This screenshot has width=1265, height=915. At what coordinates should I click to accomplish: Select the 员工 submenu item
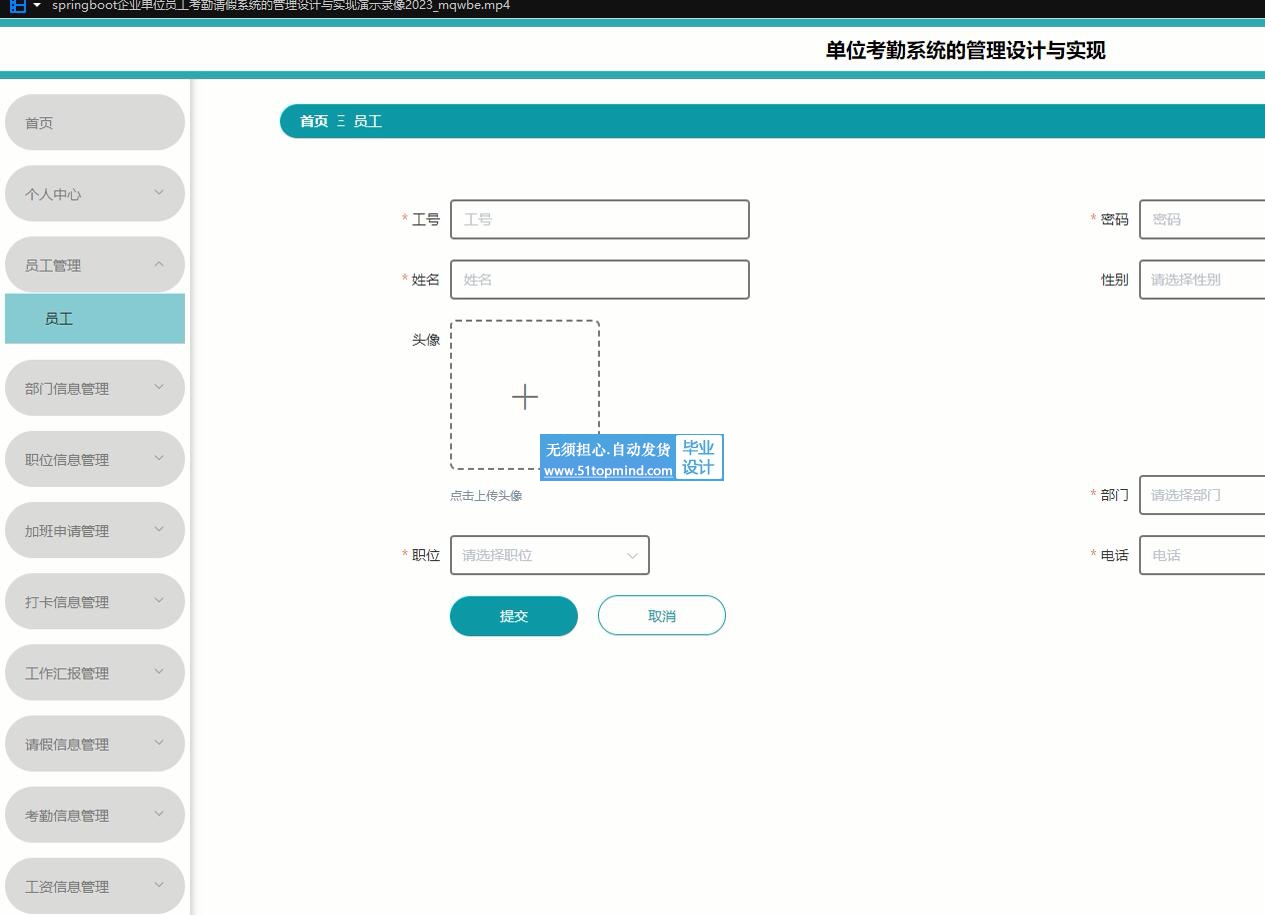94,319
